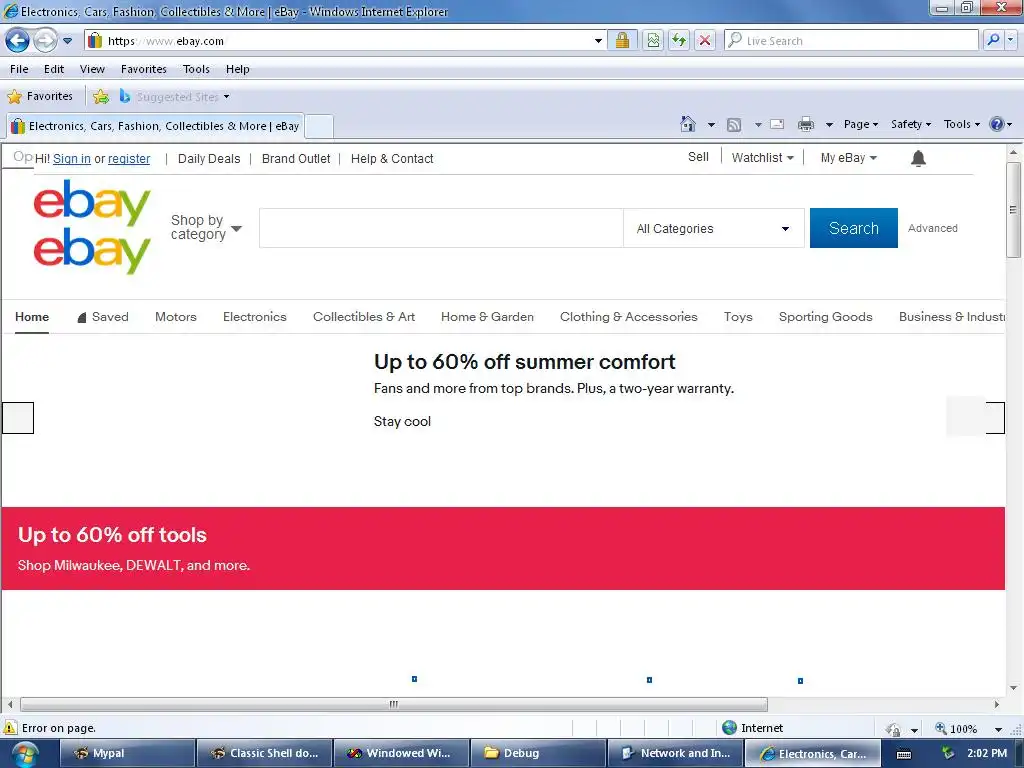
Task: Select the Home navigation tab
Action: click(x=32, y=317)
